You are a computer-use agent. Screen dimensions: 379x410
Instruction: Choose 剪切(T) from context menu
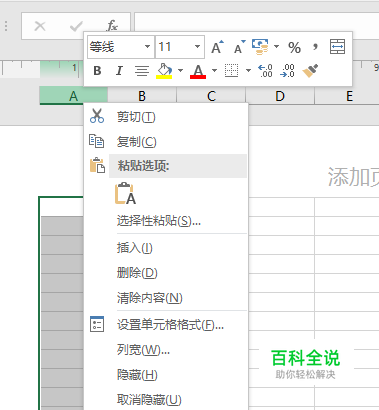[166, 117]
